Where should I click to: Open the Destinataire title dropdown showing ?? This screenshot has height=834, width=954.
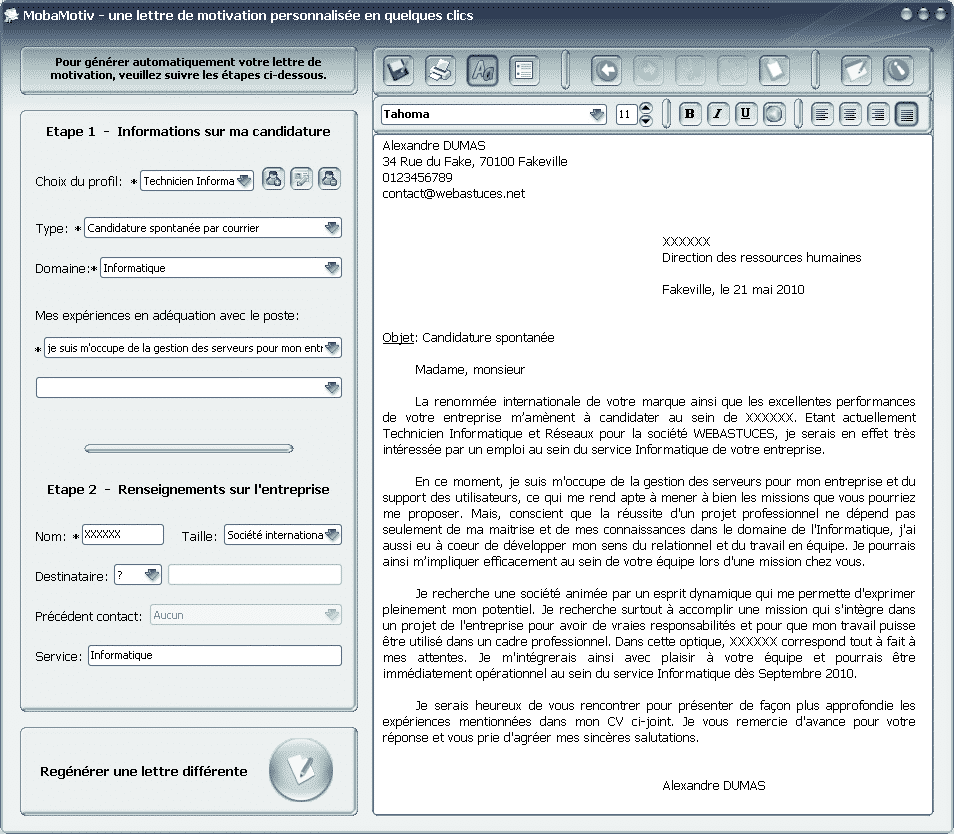(x=138, y=575)
